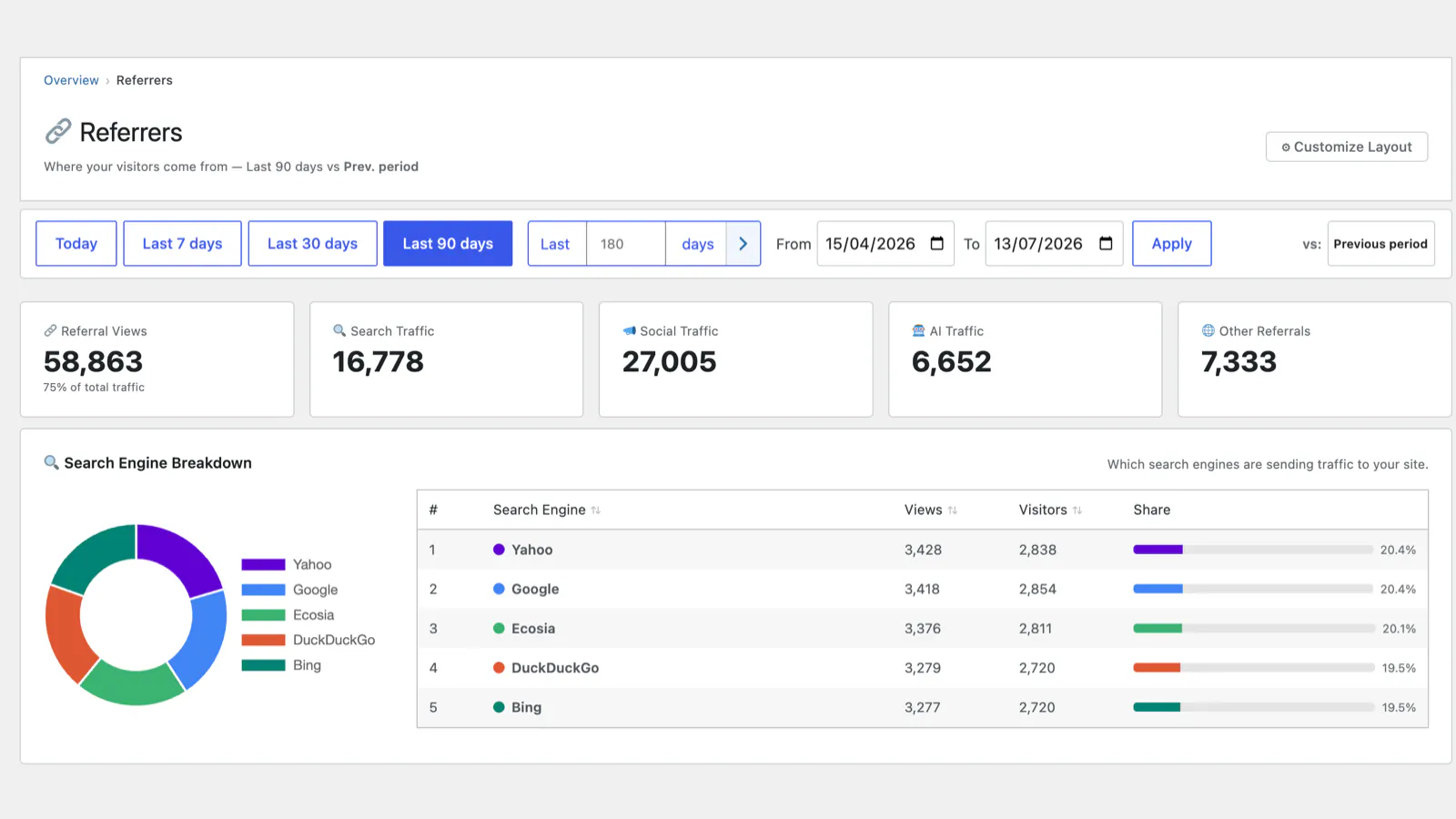The image size is (1456, 819).
Task: Click the Referral Views value 58,863
Action: click(93, 362)
